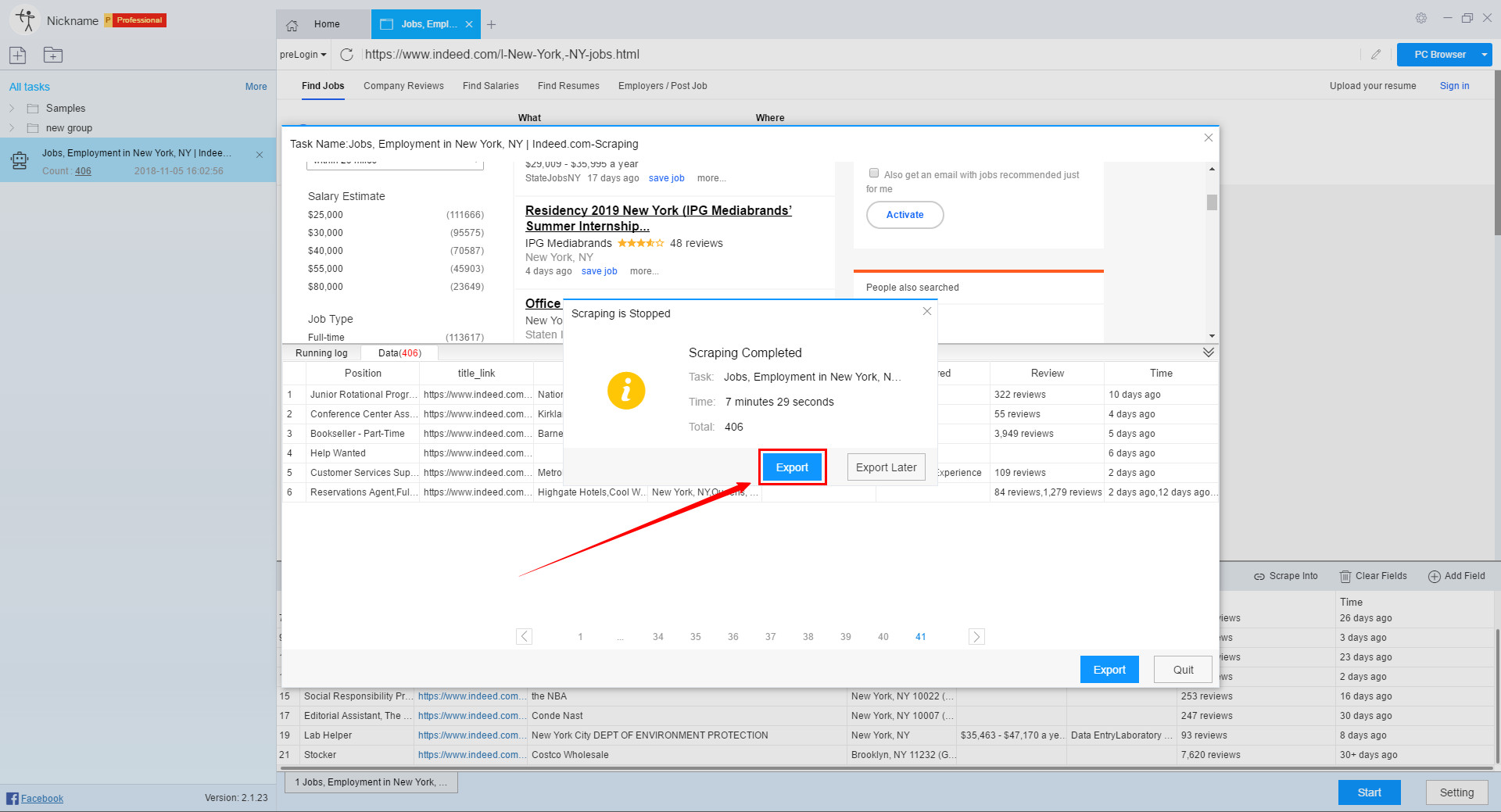
Task: Click the URL address field
Action: (860, 55)
